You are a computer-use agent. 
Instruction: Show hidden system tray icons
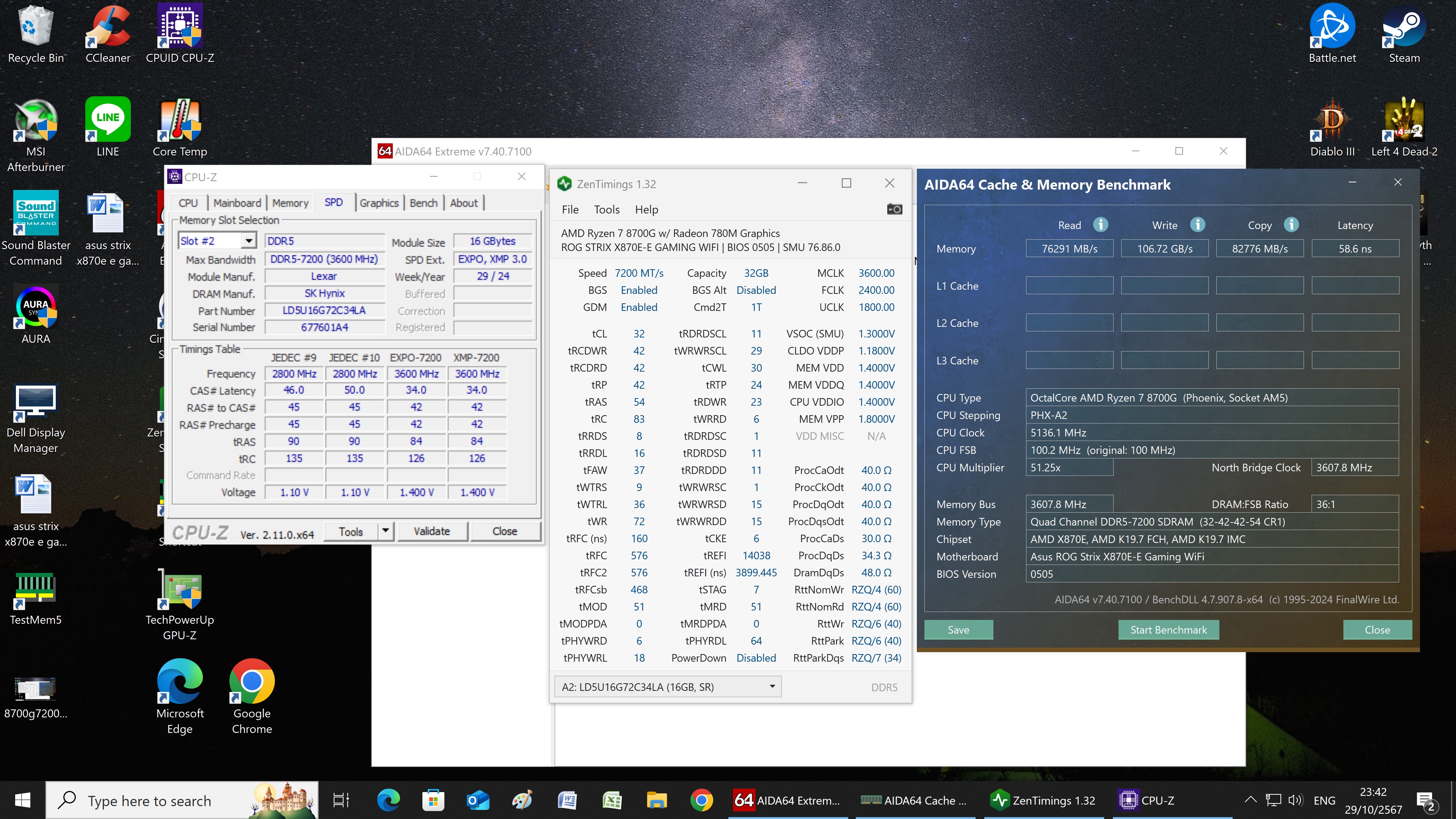tap(1250, 800)
